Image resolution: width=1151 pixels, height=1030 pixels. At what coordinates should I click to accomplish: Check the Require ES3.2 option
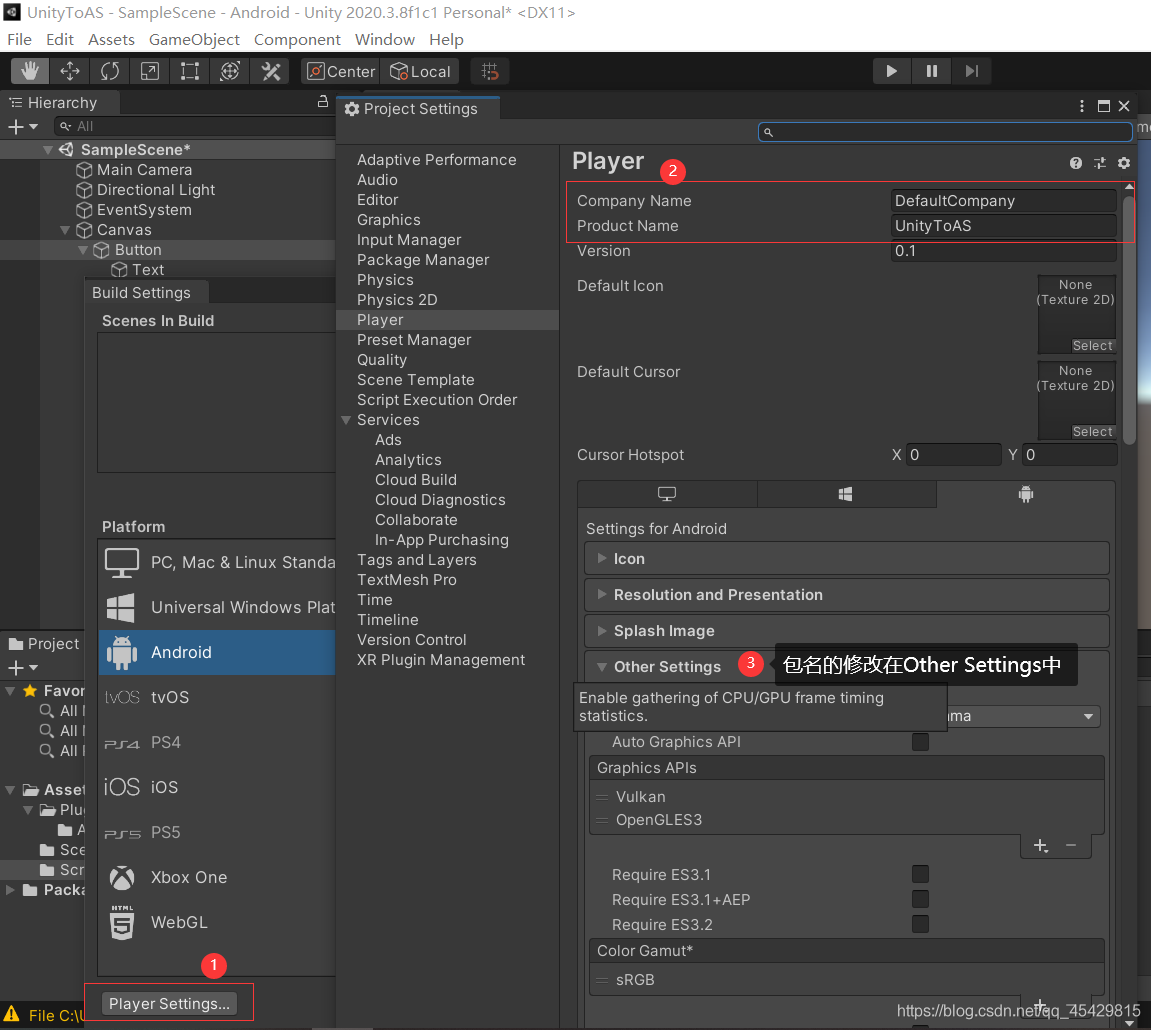920,924
